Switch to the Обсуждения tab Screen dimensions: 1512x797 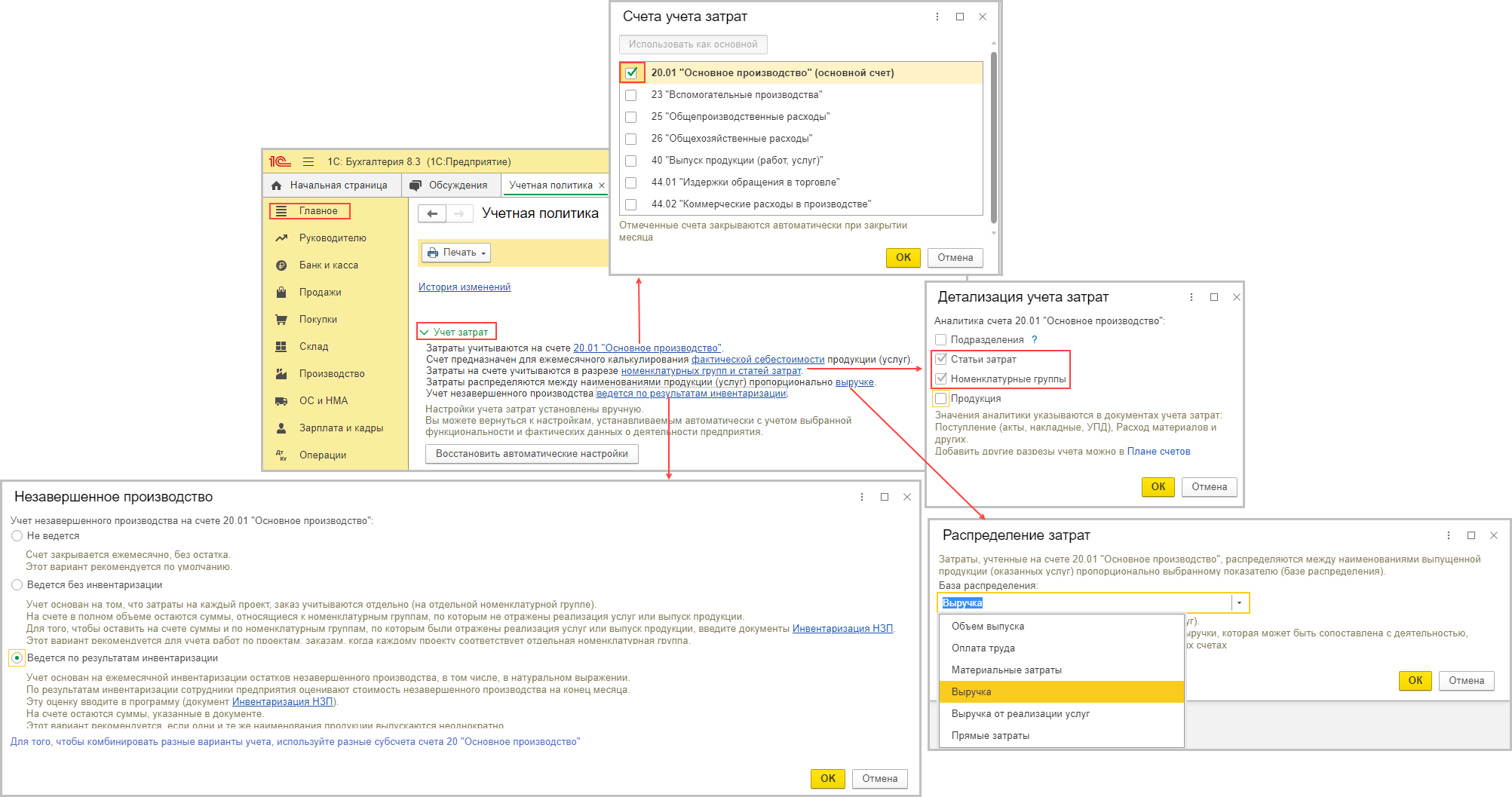click(x=450, y=185)
